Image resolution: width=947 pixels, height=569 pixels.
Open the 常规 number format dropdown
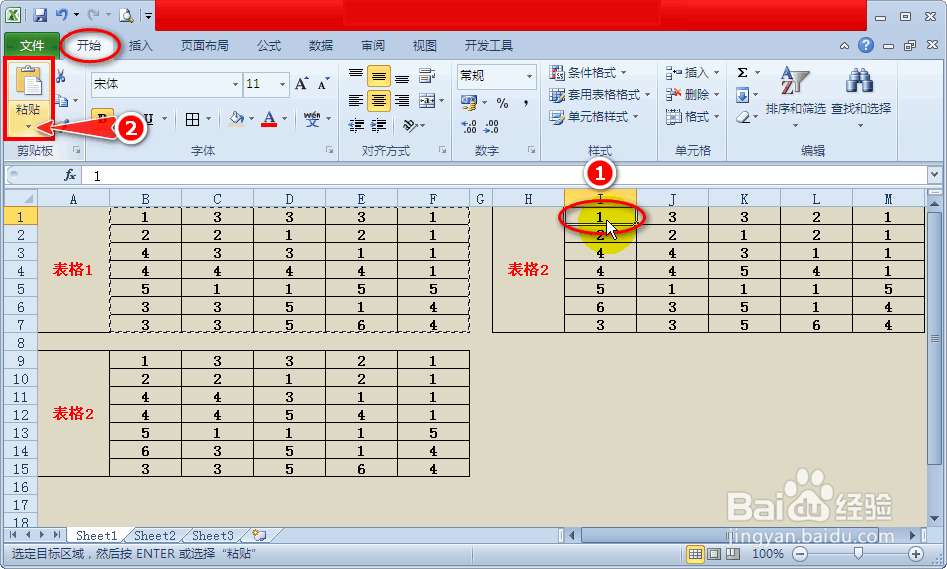(529, 76)
